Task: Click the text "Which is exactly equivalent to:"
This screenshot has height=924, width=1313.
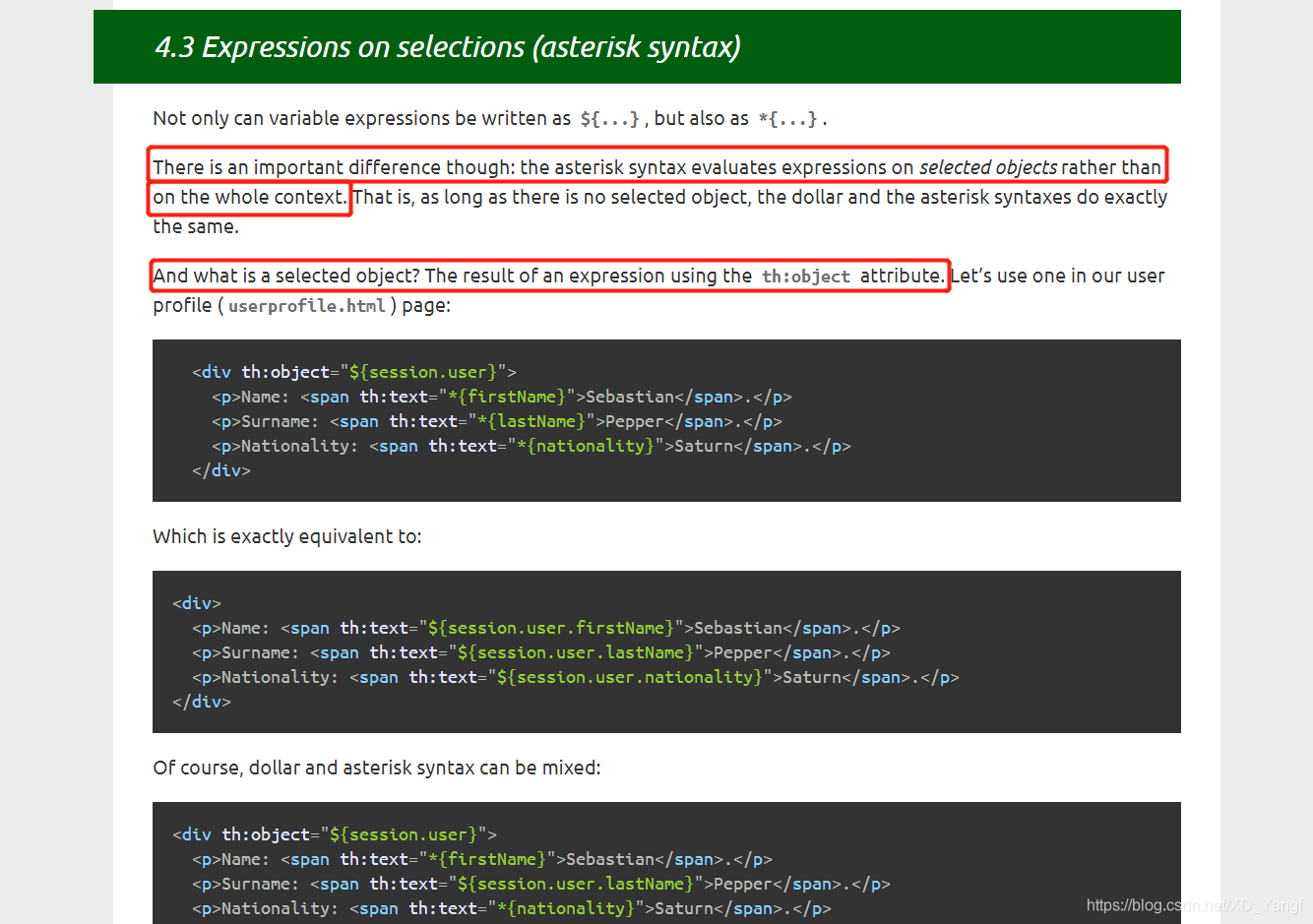Action: [x=287, y=536]
